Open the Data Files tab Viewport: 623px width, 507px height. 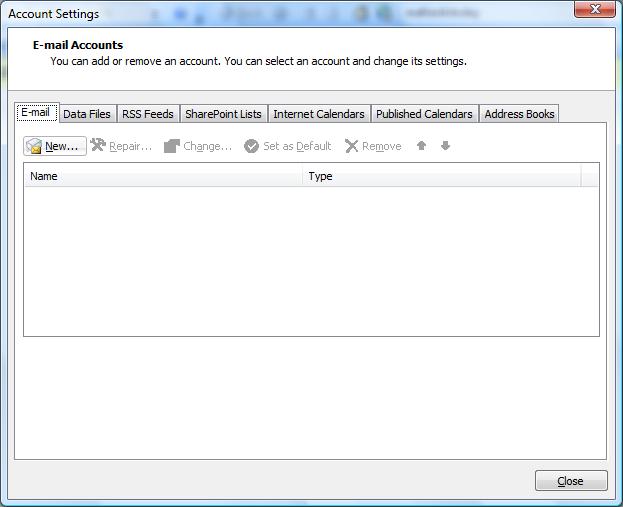(87, 114)
